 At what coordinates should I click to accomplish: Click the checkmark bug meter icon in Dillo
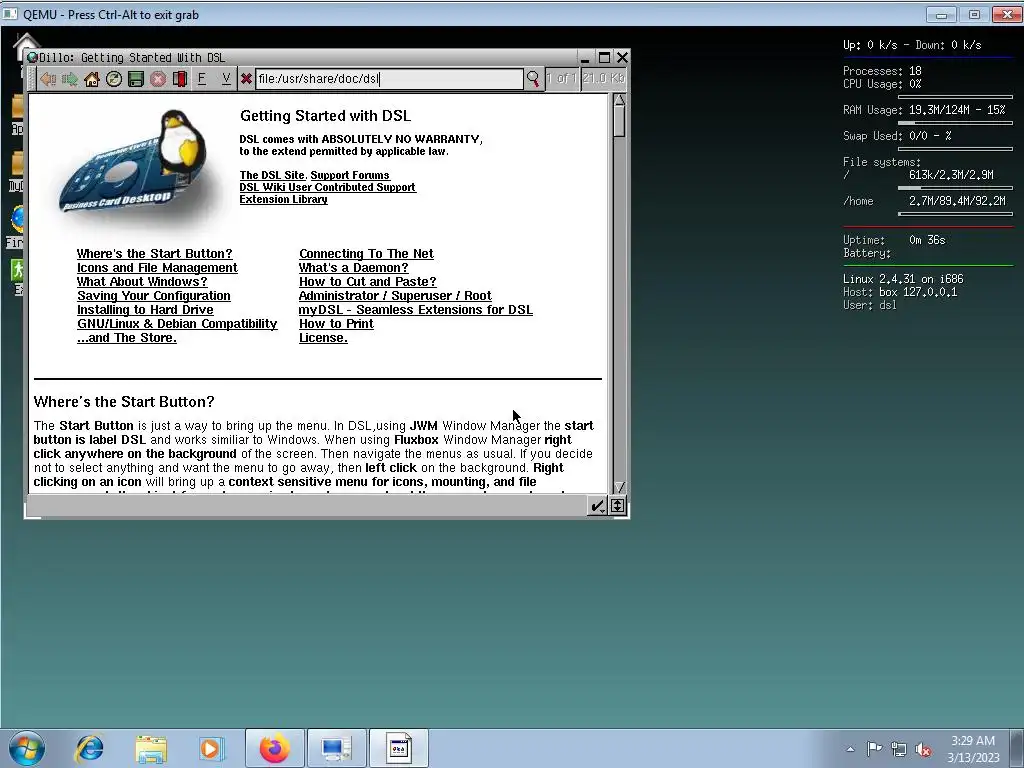point(597,505)
